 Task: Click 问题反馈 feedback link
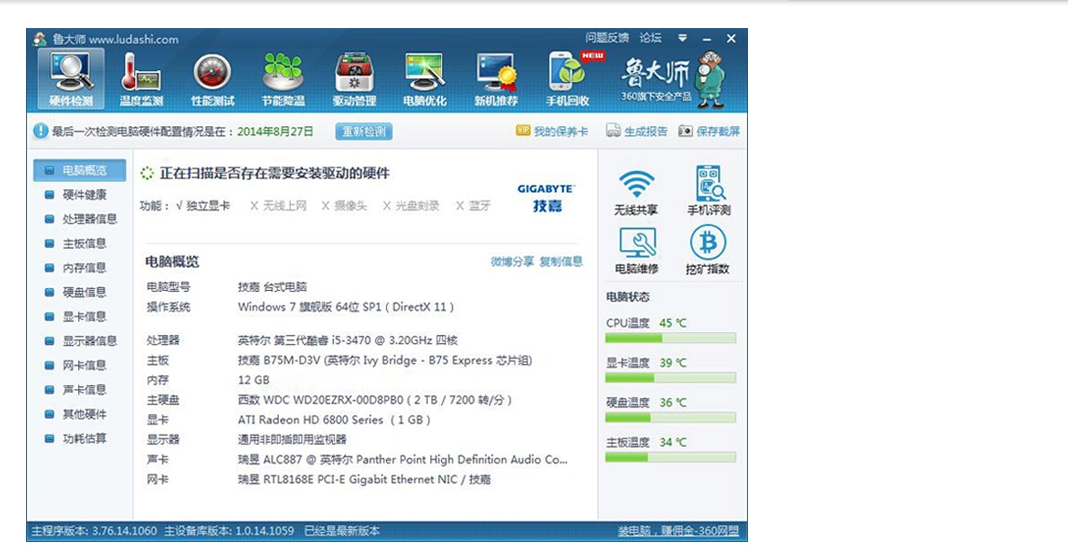tap(607, 38)
